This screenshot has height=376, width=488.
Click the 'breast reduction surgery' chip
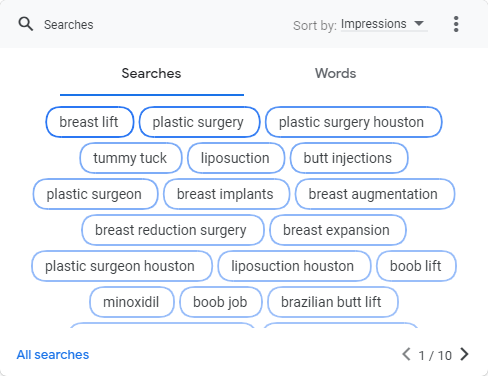[173, 230]
